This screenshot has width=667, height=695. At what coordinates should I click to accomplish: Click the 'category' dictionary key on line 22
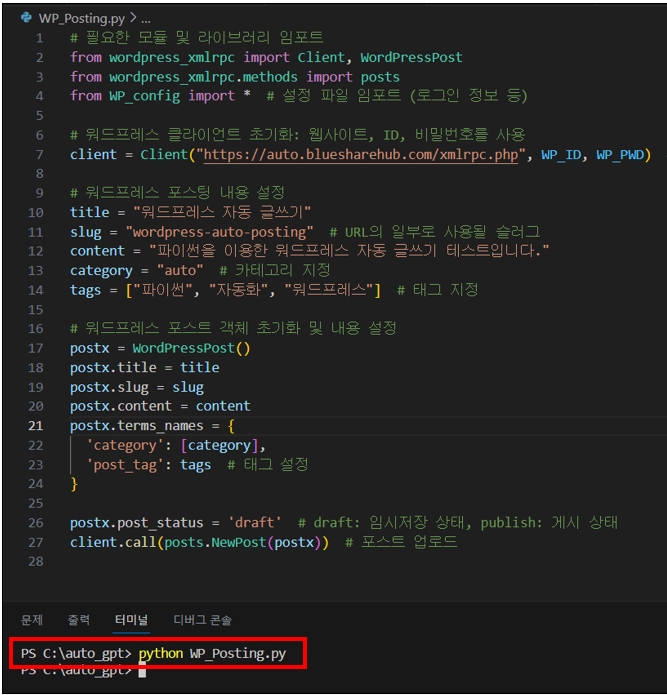[125, 445]
